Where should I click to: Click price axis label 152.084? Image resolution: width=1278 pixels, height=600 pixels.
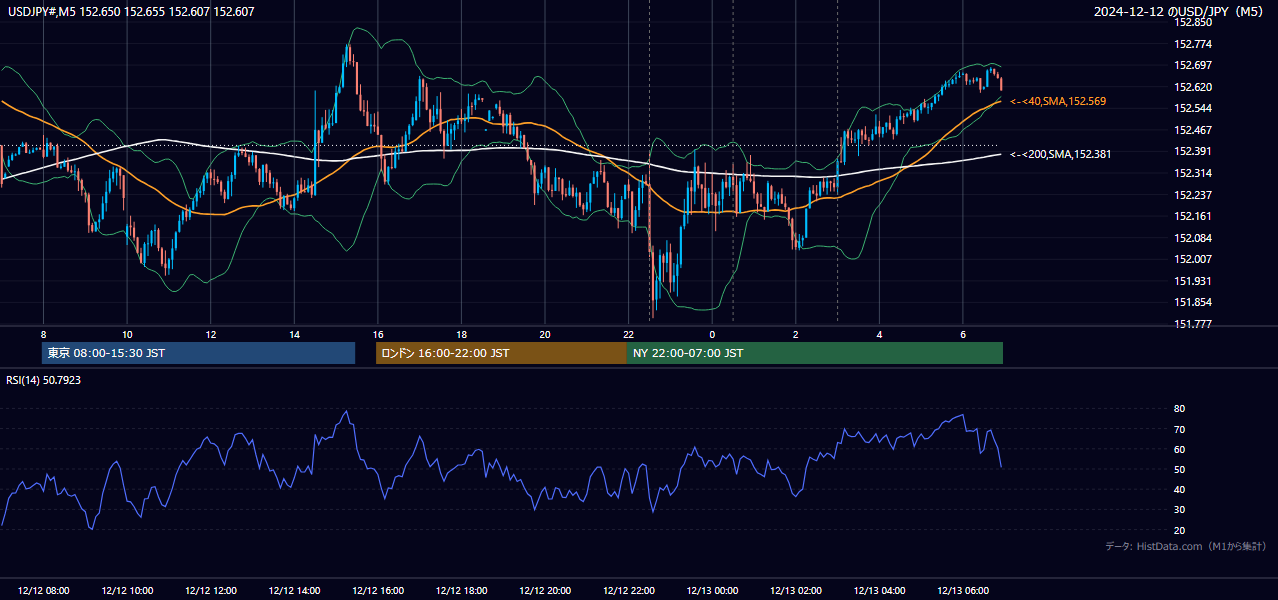1193,238
